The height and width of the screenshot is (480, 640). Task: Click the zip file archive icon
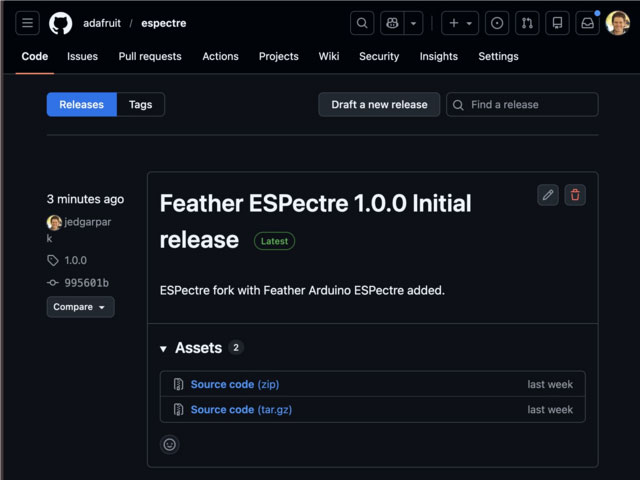click(178, 384)
